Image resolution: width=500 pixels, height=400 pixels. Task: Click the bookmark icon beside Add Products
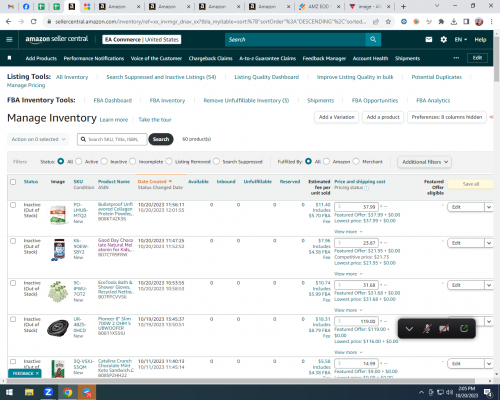(9, 58)
